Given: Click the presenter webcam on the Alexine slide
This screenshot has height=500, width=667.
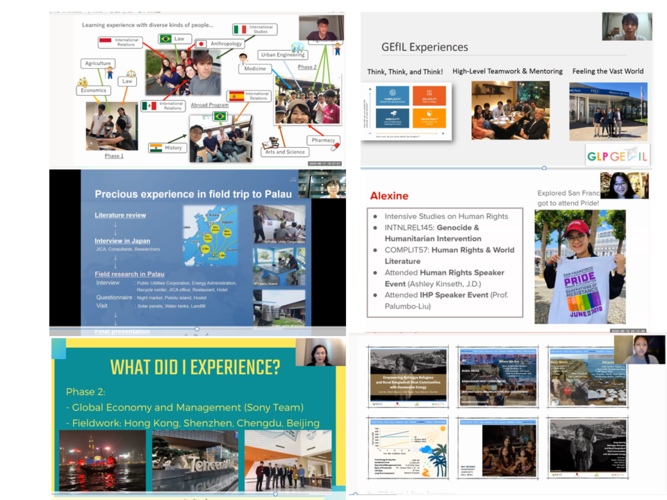Looking at the screenshot, I should tap(624, 186).
